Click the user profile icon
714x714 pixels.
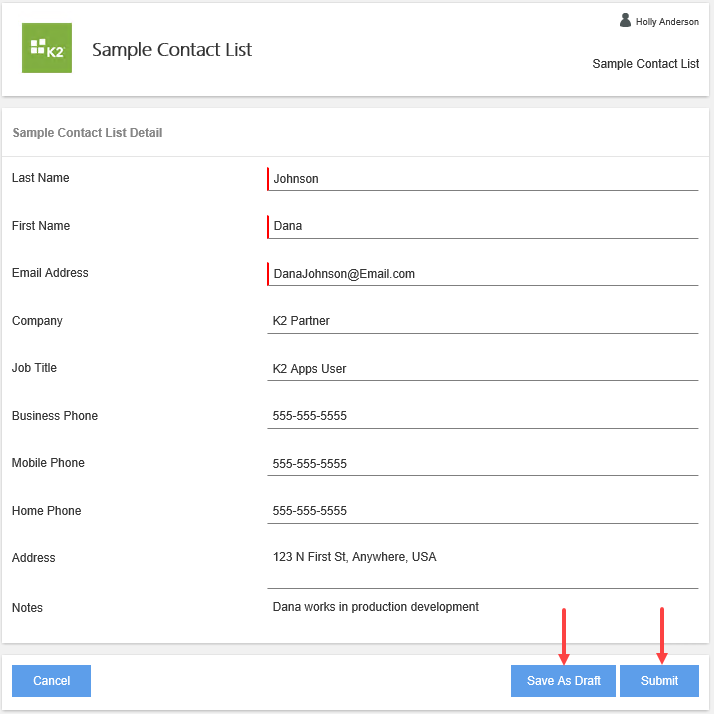[x=625, y=20]
